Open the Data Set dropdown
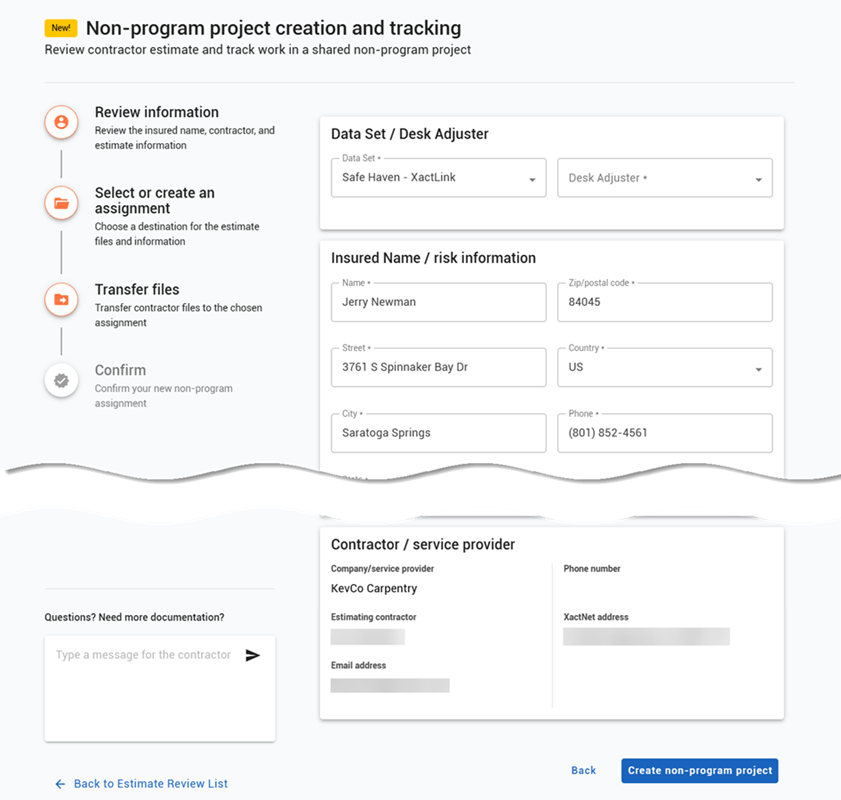The height and width of the screenshot is (800, 841). pyautogui.click(x=439, y=177)
